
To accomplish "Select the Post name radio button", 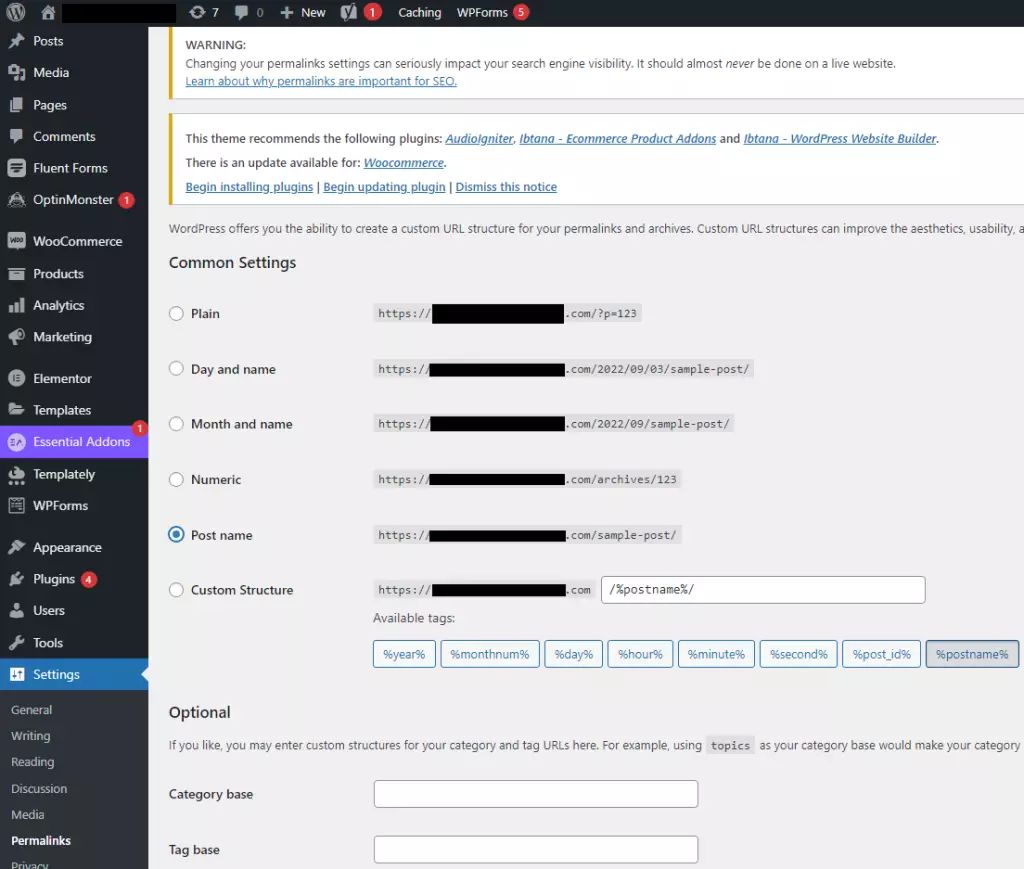I will (176, 535).
